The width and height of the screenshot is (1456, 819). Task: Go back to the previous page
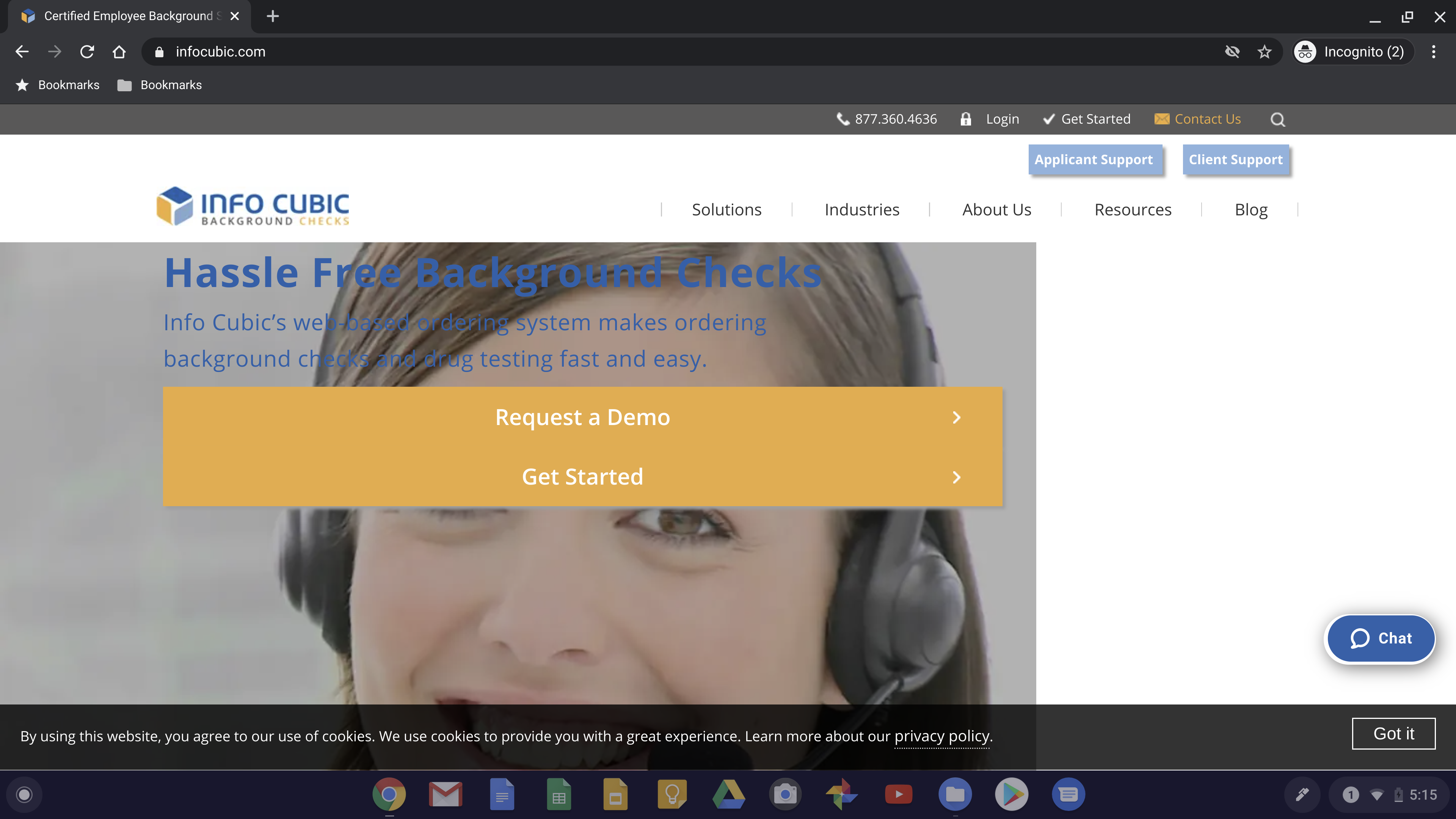22,52
